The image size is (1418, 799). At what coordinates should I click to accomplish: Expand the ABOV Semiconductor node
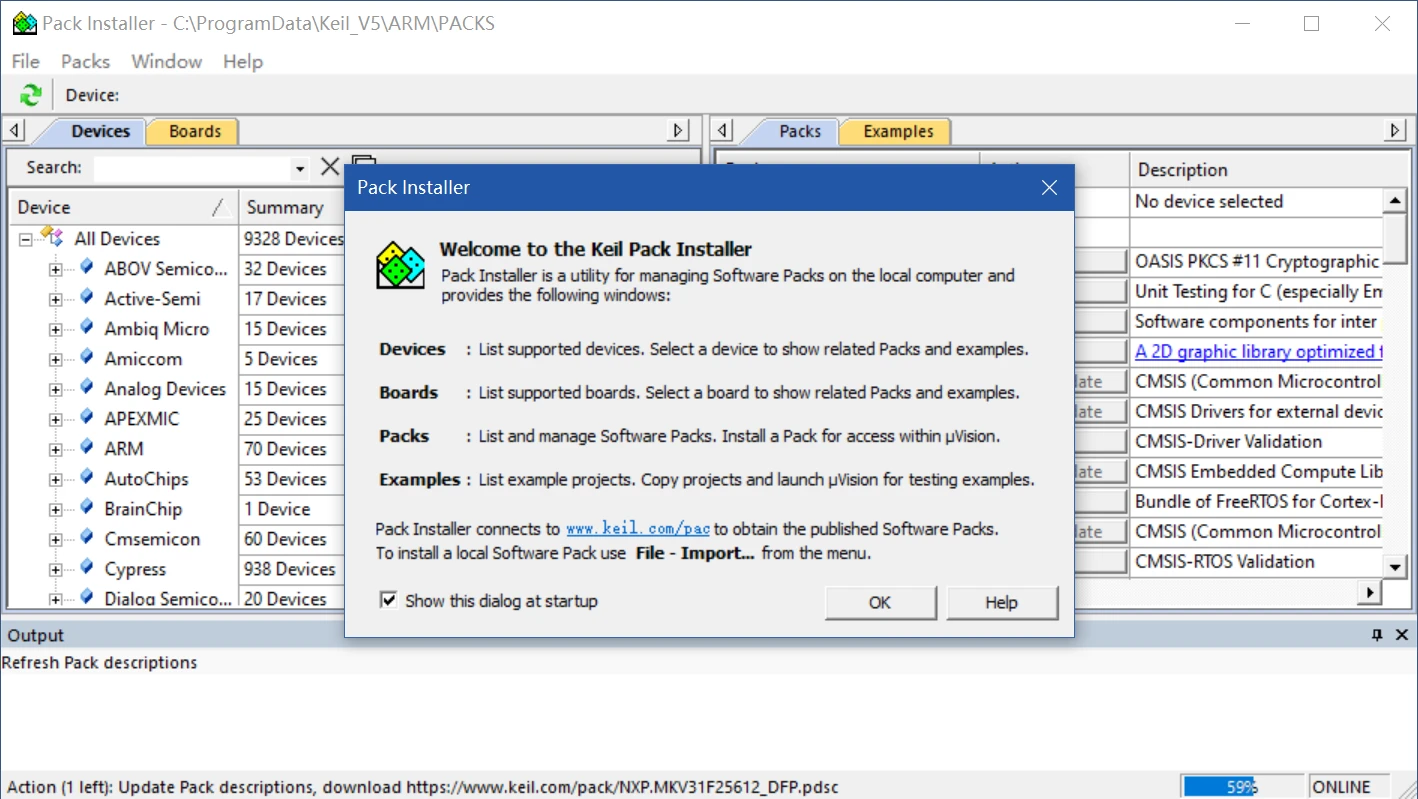click(56, 270)
